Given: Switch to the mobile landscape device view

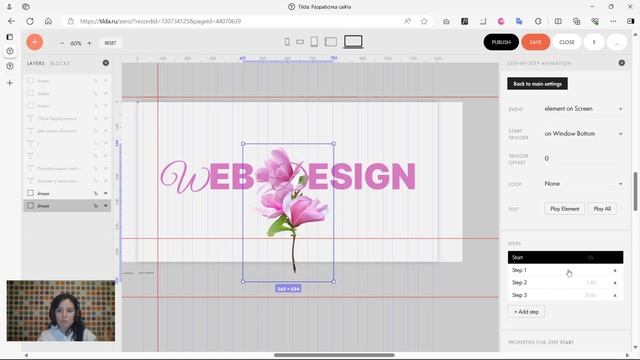Looking at the screenshot, I should 300,42.
